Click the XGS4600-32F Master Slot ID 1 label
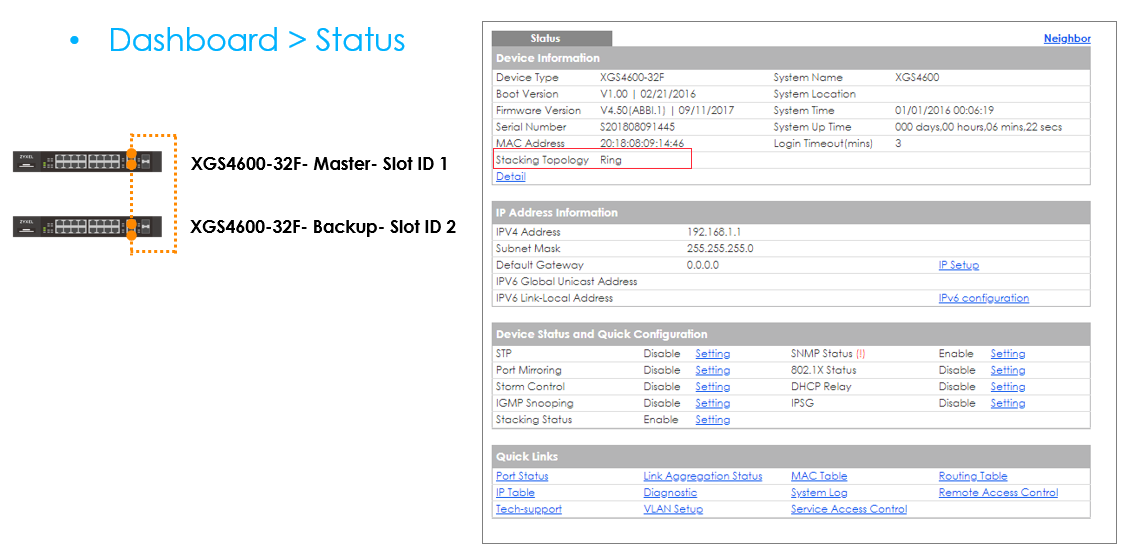 pyautogui.click(x=319, y=164)
